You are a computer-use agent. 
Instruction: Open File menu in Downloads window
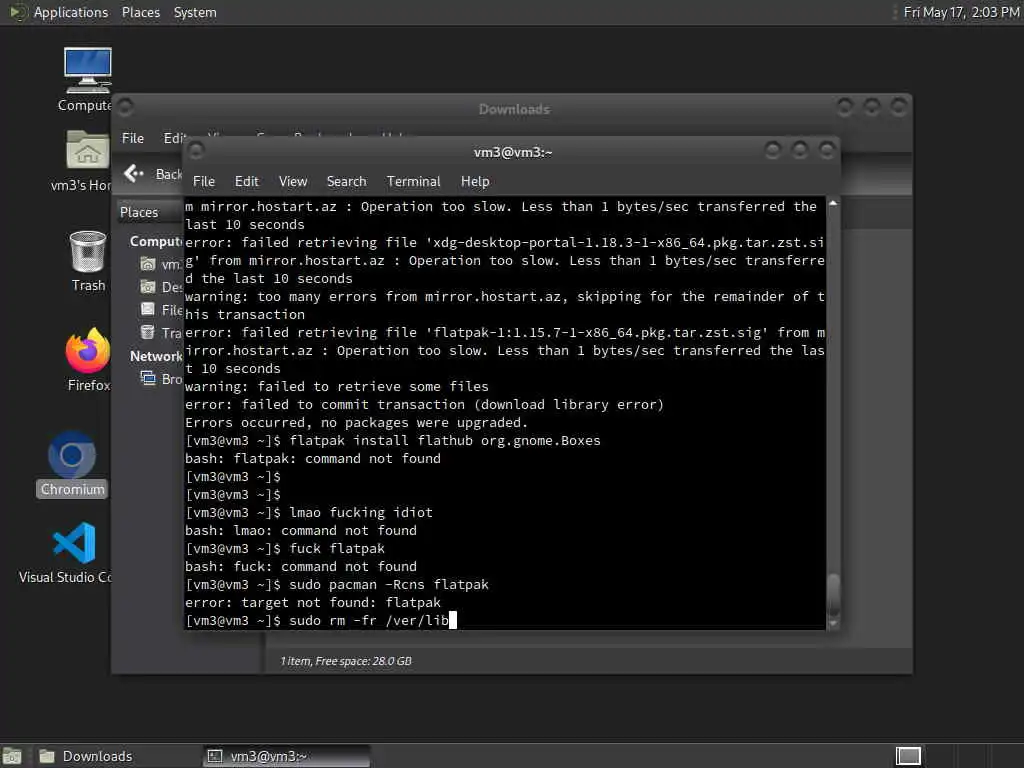pyautogui.click(x=133, y=138)
